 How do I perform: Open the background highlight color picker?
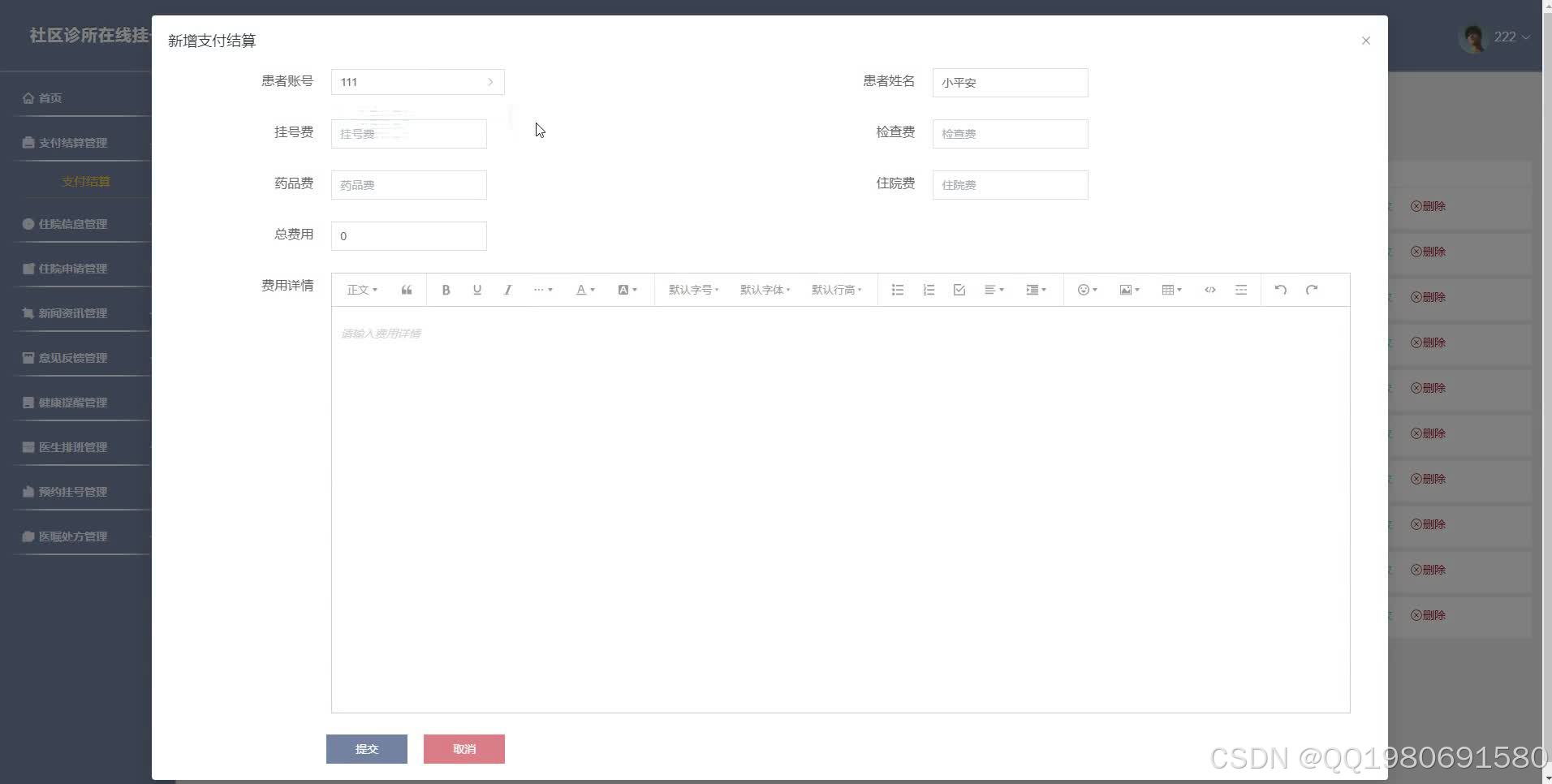627,290
